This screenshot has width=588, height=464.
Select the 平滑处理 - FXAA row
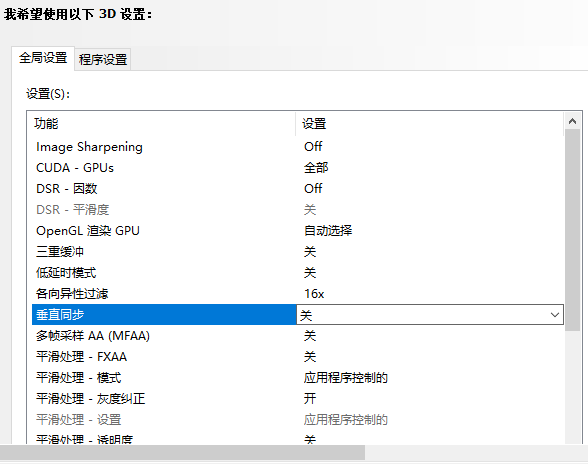298,357
